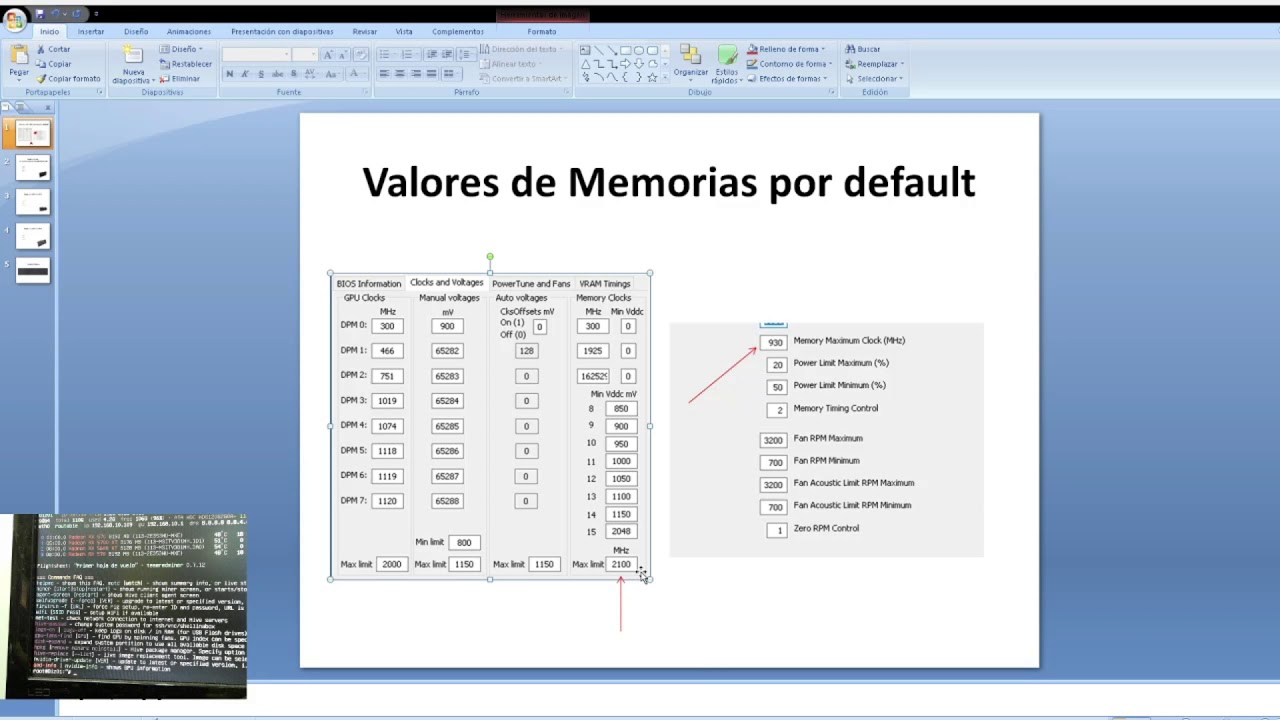Select slide 2 thumbnail
Image resolution: width=1280 pixels, height=720 pixels.
point(33,167)
